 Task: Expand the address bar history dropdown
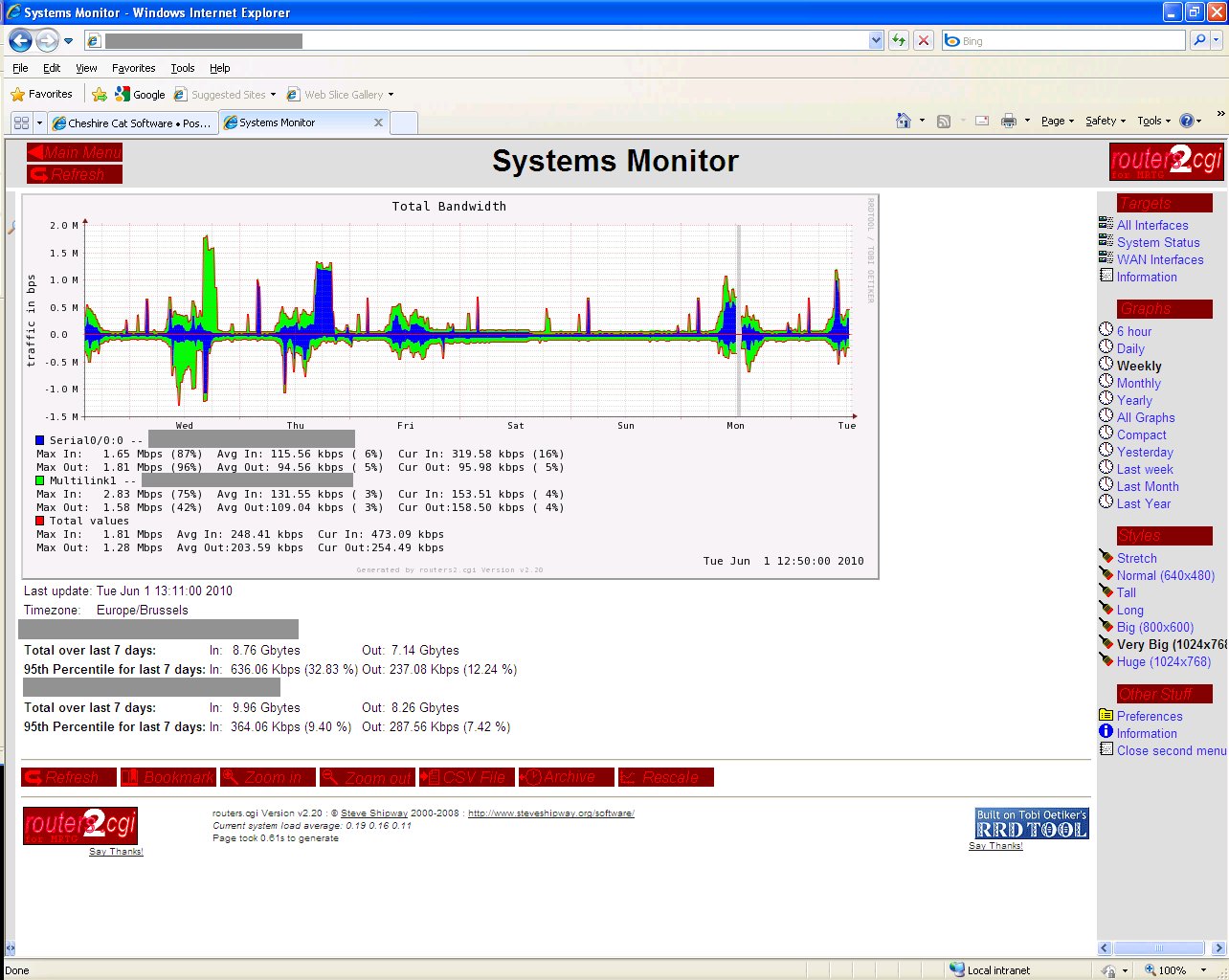[875, 40]
